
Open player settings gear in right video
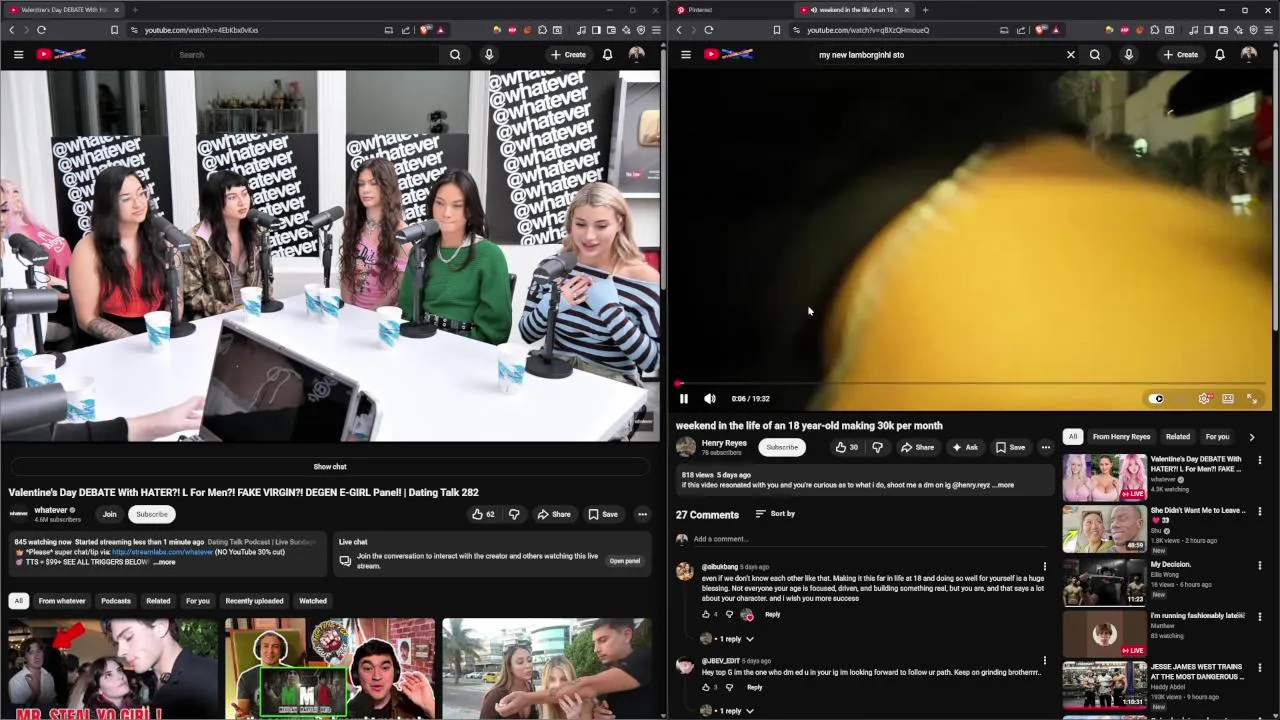click(1204, 398)
